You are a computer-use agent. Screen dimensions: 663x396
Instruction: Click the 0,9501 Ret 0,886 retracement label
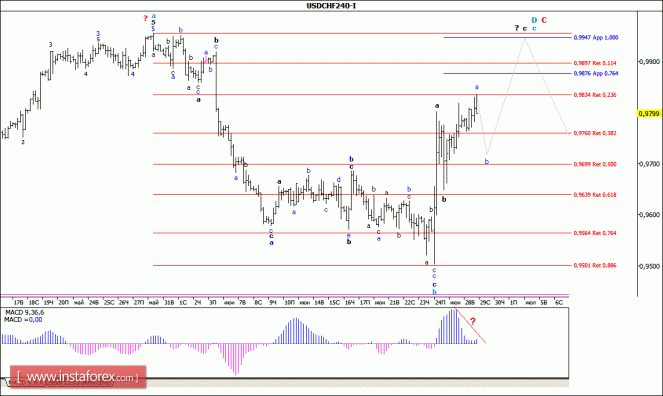click(595, 265)
